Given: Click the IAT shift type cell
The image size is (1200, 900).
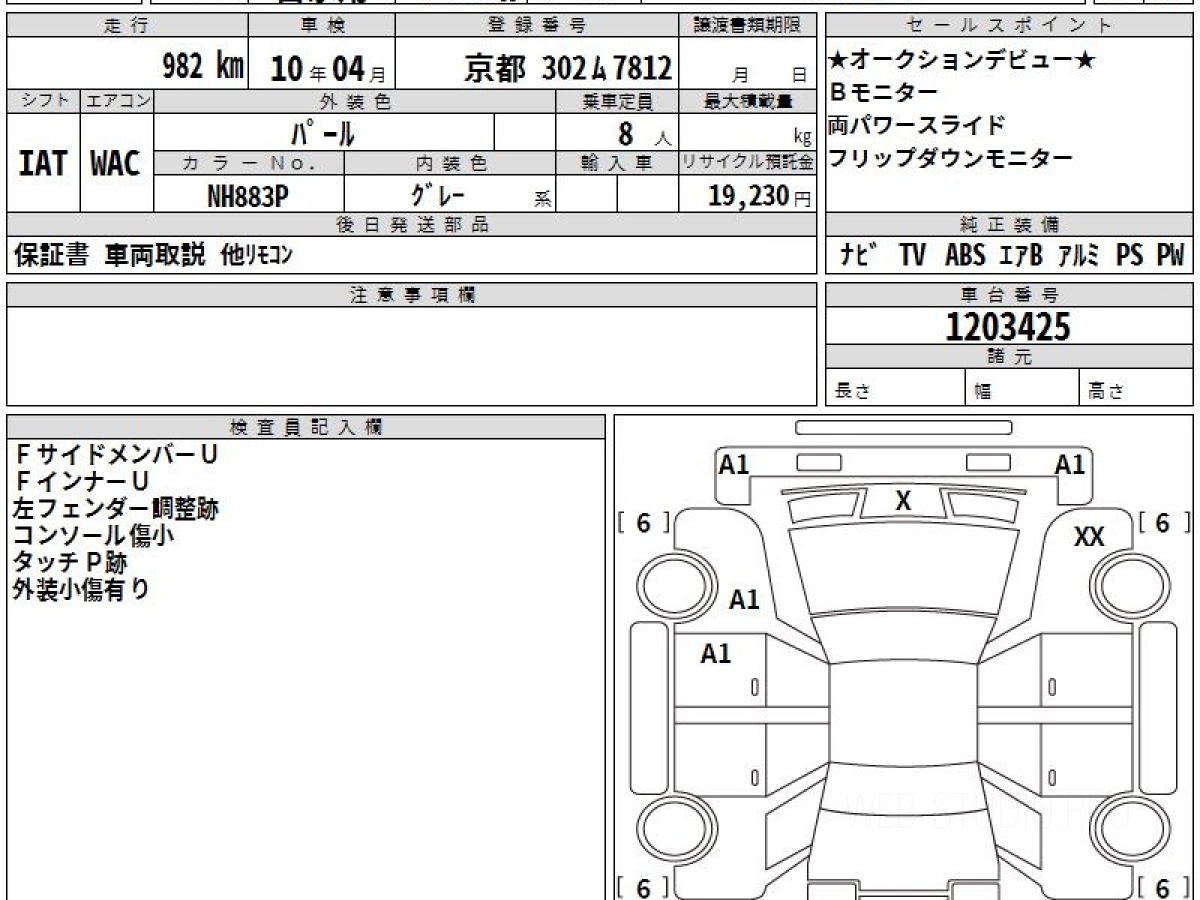Looking at the screenshot, I should tap(43, 164).
